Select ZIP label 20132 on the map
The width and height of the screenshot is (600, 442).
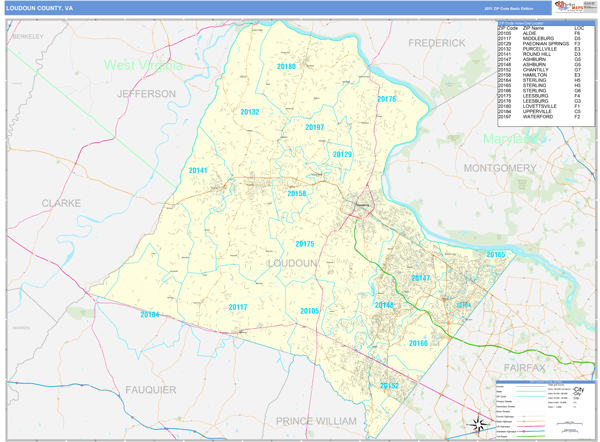(x=249, y=112)
